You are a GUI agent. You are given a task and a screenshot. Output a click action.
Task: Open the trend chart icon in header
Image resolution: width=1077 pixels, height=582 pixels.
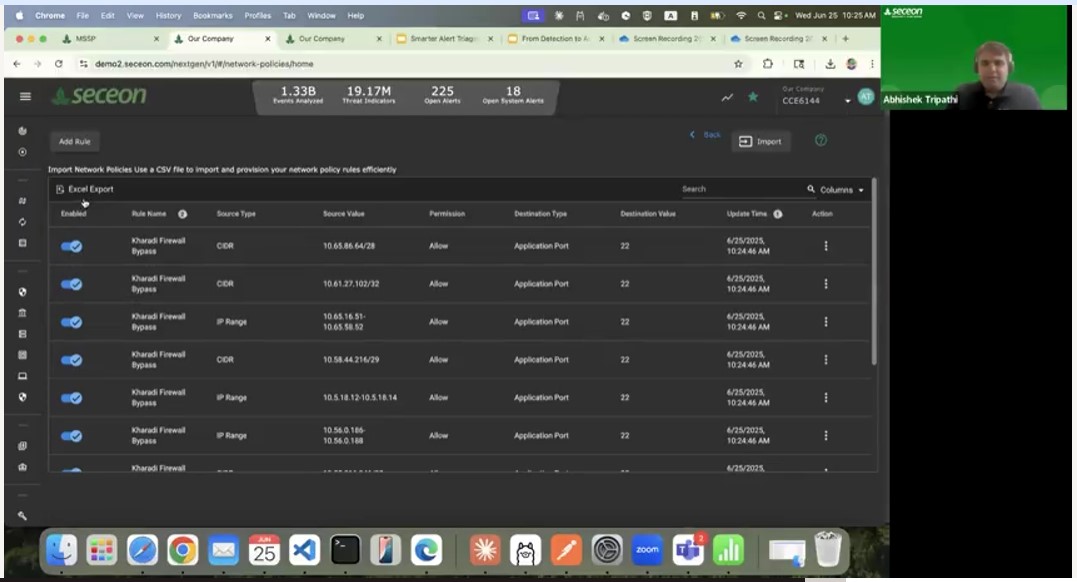pyautogui.click(x=727, y=98)
